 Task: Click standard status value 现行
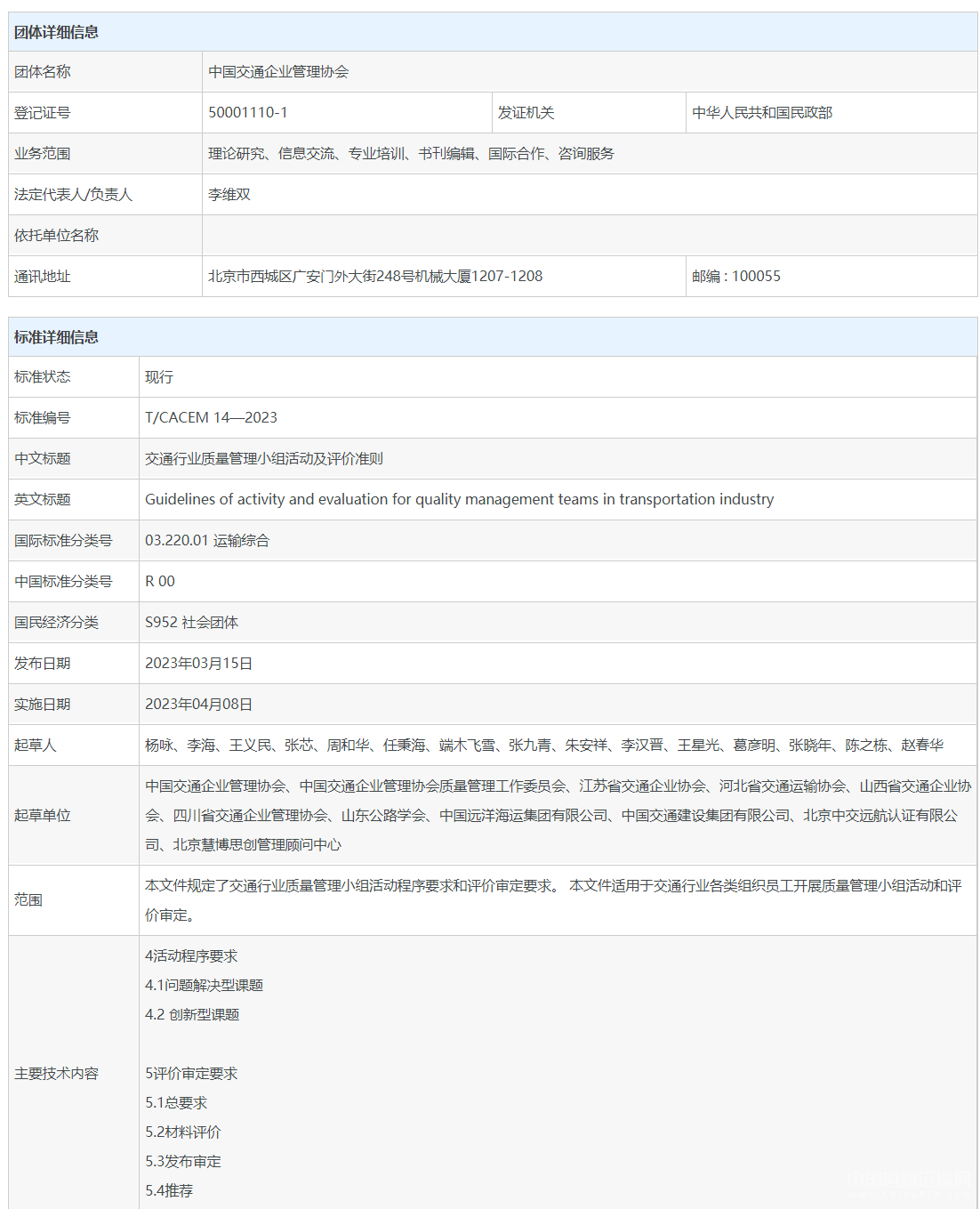click(x=159, y=377)
